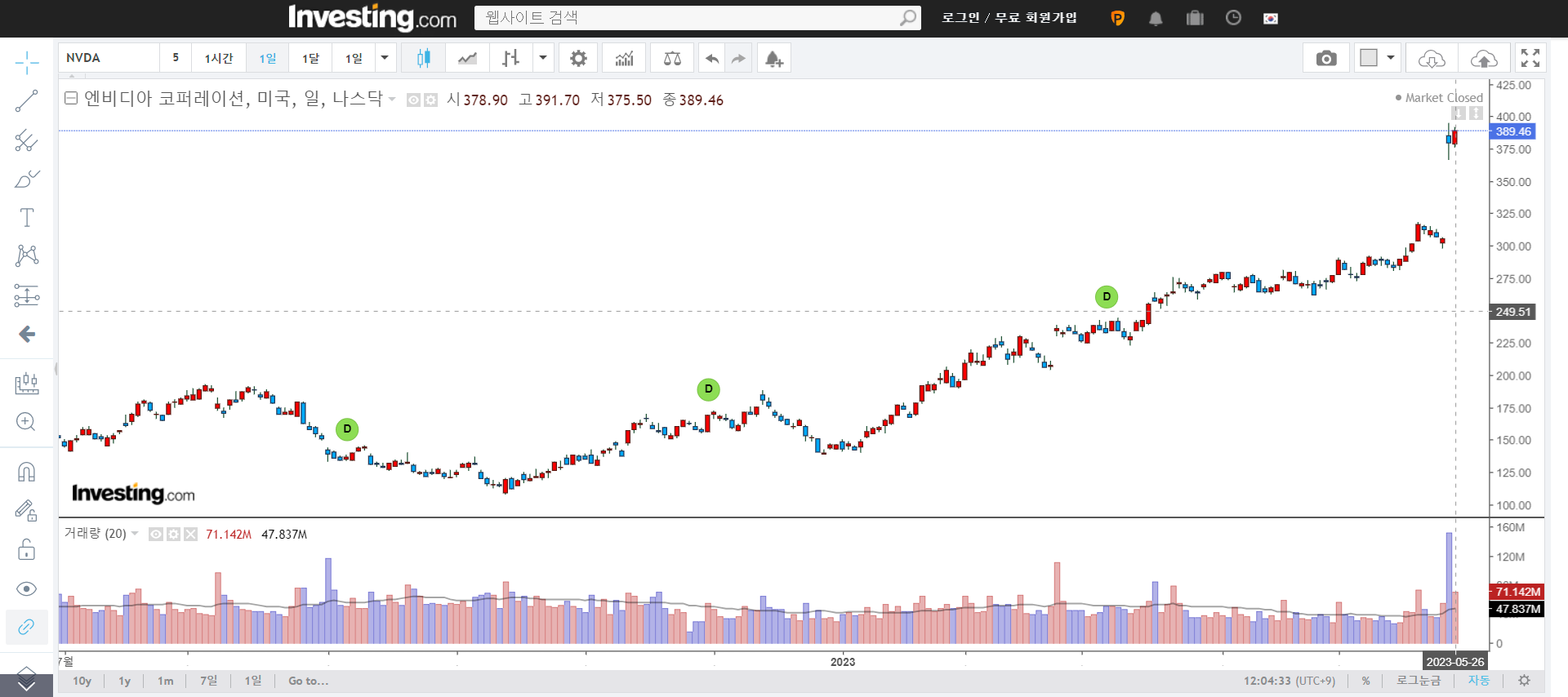Select the brush drawing tool

tap(26, 179)
